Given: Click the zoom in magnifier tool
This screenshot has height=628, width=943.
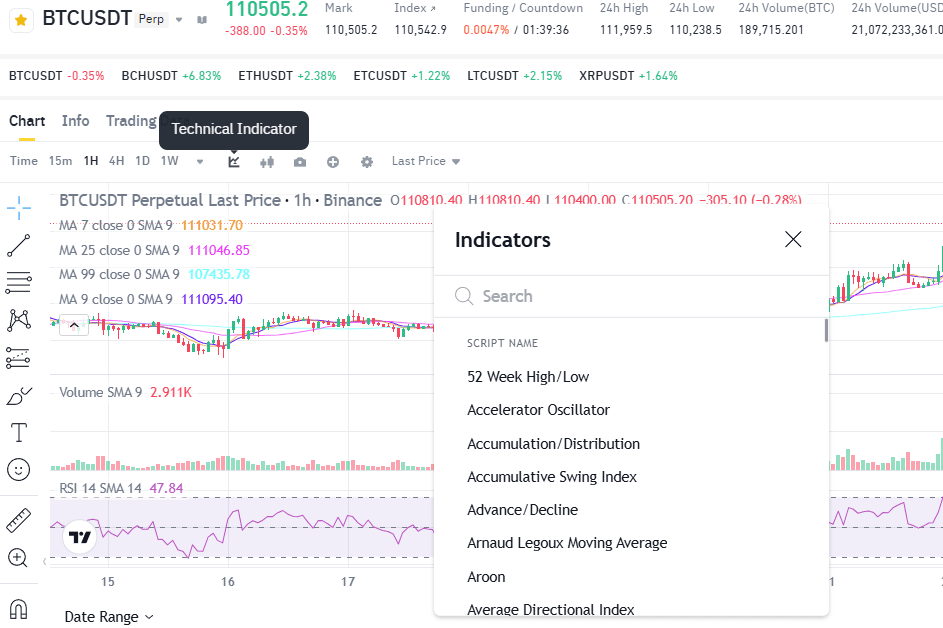Looking at the screenshot, I should (17, 558).
